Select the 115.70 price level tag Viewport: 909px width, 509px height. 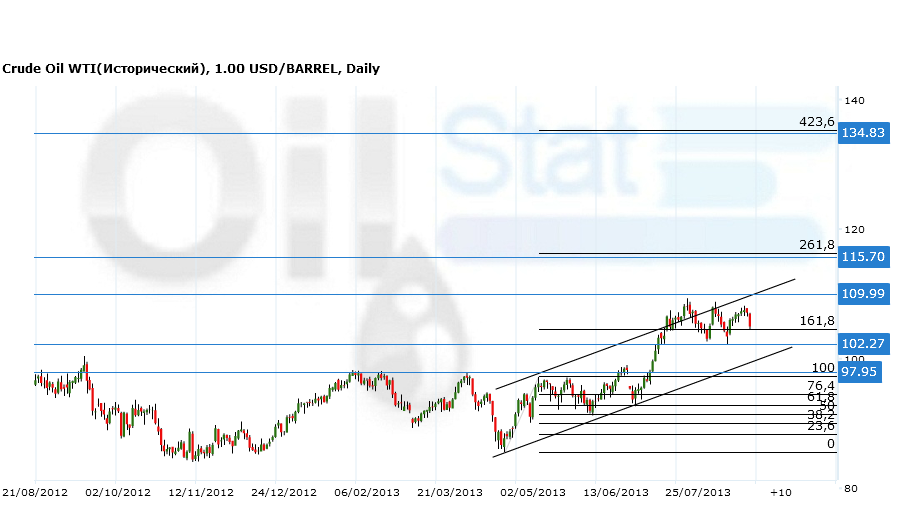pyautogui.click(x=864, y=257)
